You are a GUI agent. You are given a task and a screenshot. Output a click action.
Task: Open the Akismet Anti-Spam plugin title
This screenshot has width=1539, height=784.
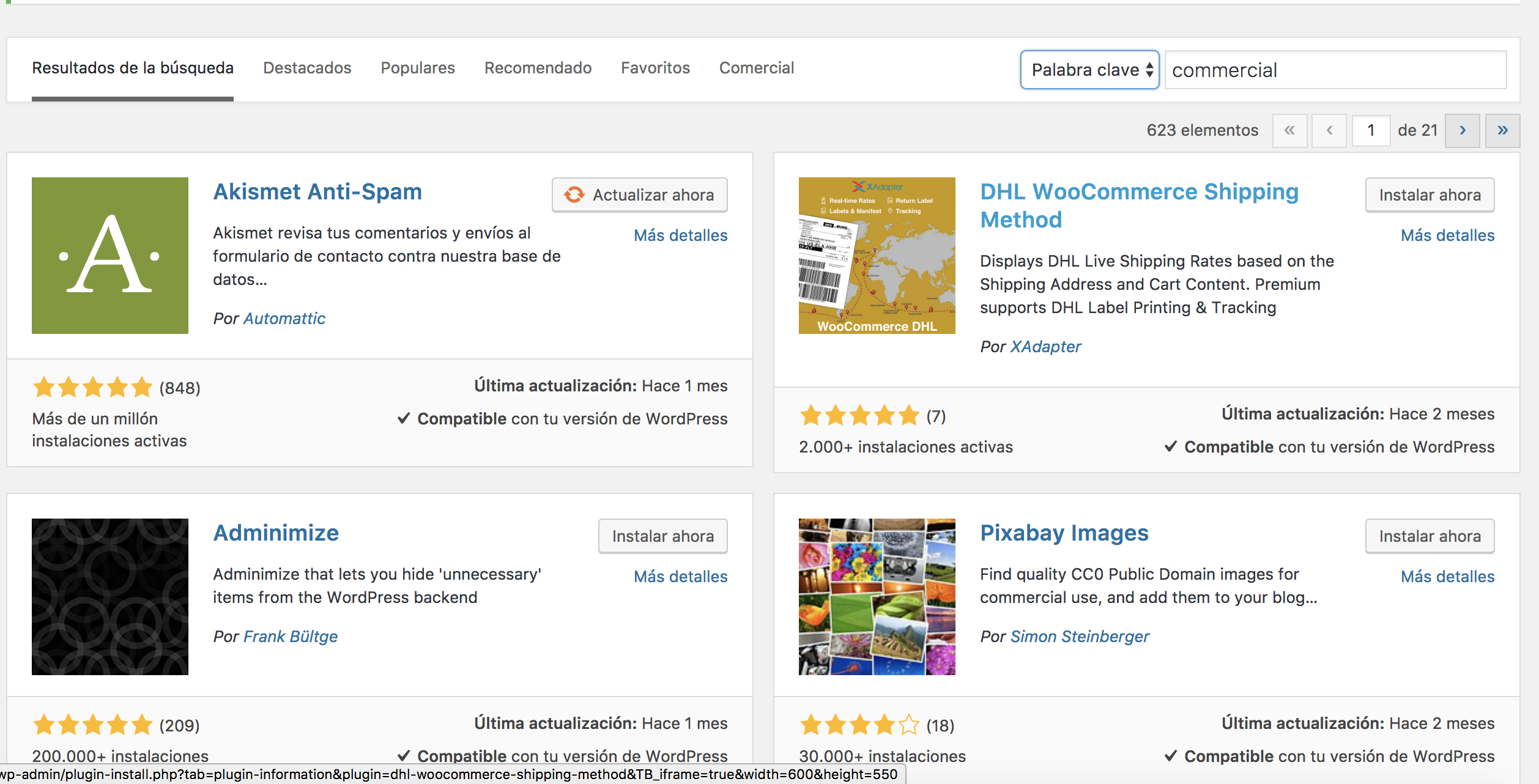(x=317, y=191)
